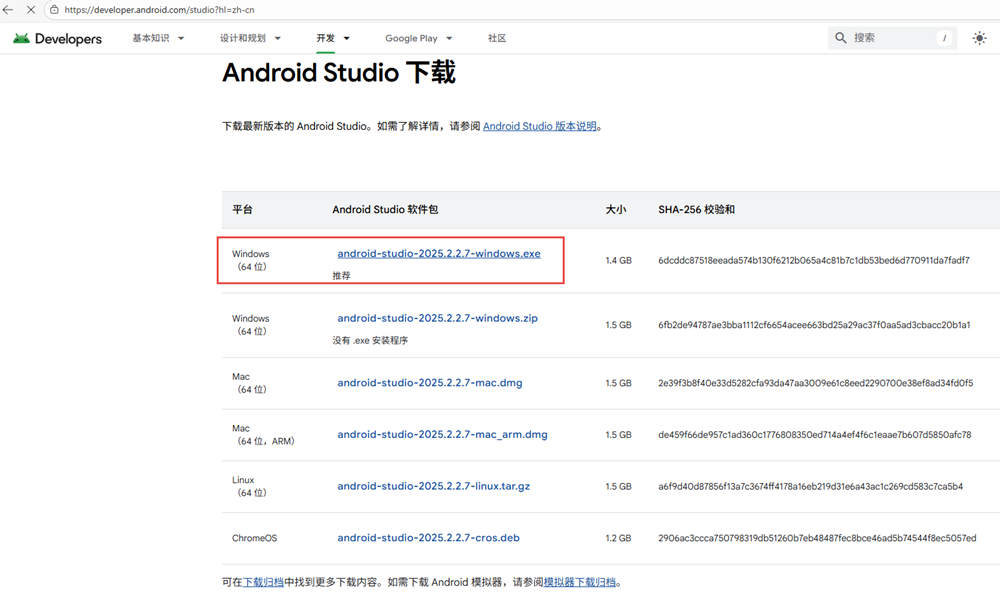Download the mac.dmg package
This screenshot has height=611, width=1000.
pos(429,383)
